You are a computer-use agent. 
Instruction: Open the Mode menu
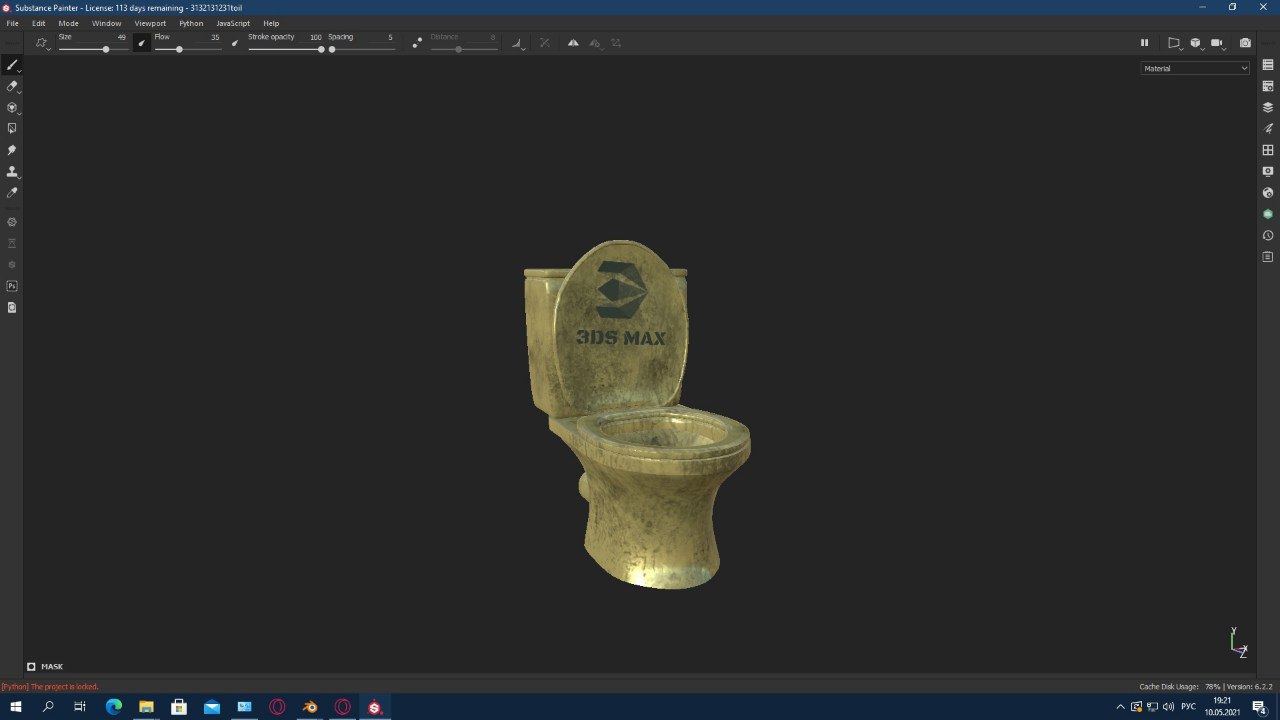click(68, 23)
